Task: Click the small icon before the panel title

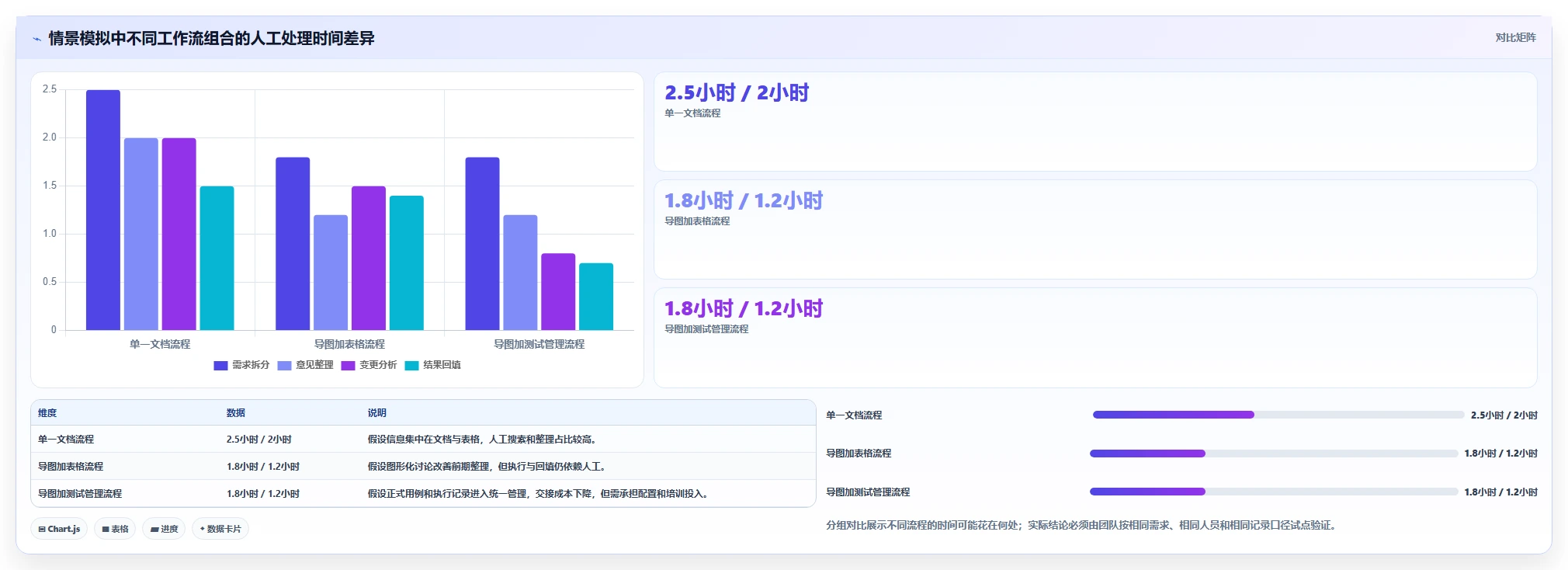Action: [36, 39]
